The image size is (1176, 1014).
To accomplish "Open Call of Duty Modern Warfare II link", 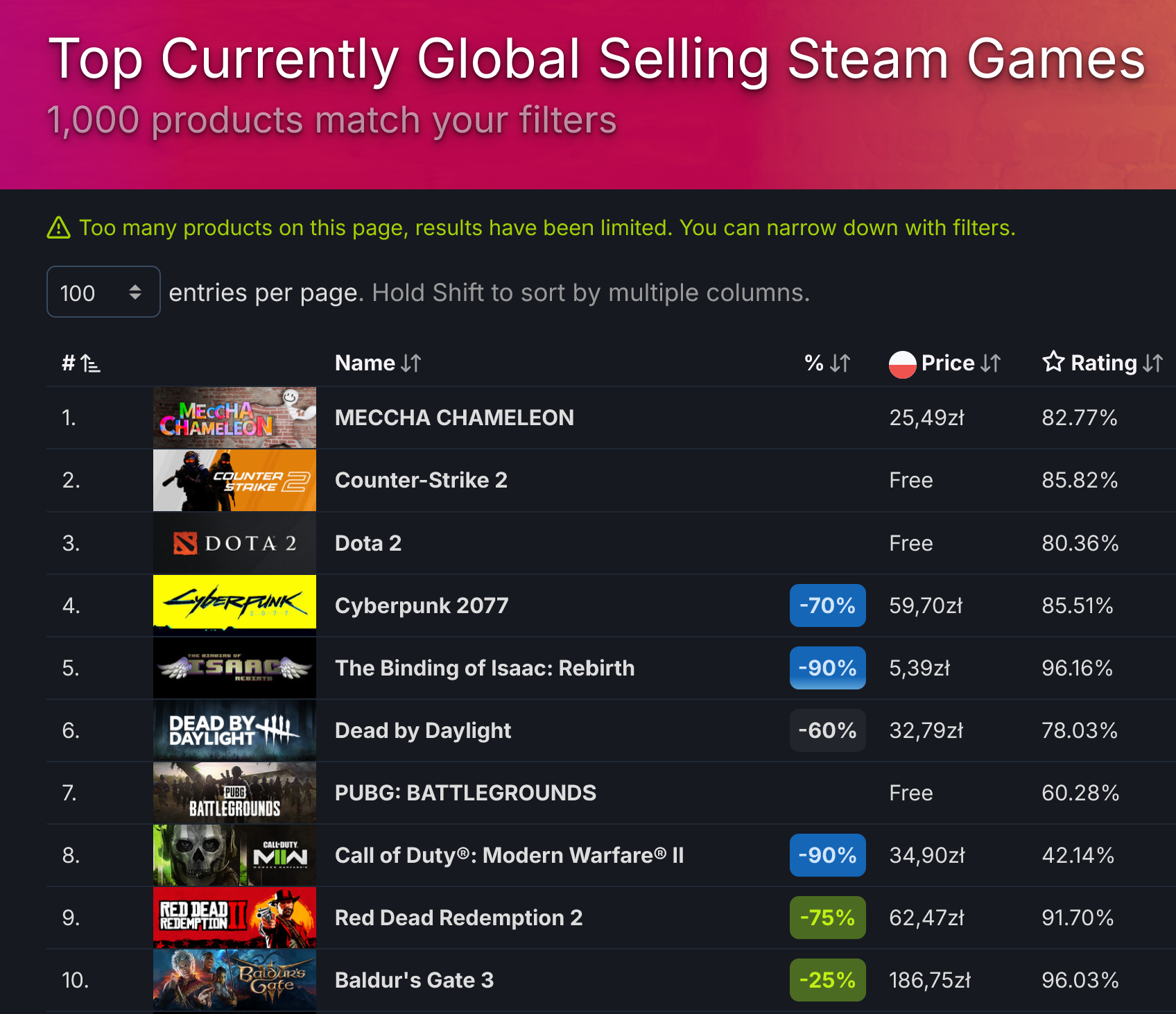I will (x=510, y=855).
